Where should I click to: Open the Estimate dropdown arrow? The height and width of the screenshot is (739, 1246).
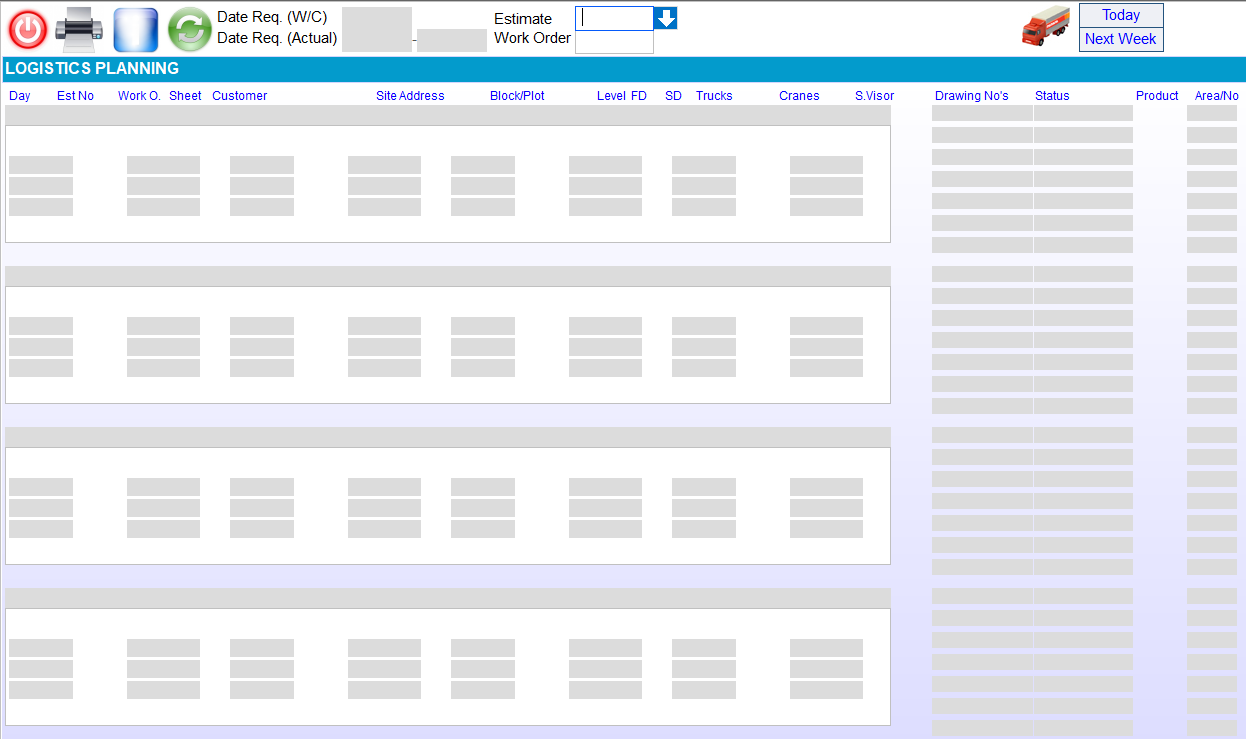click(x=666, y=18)
